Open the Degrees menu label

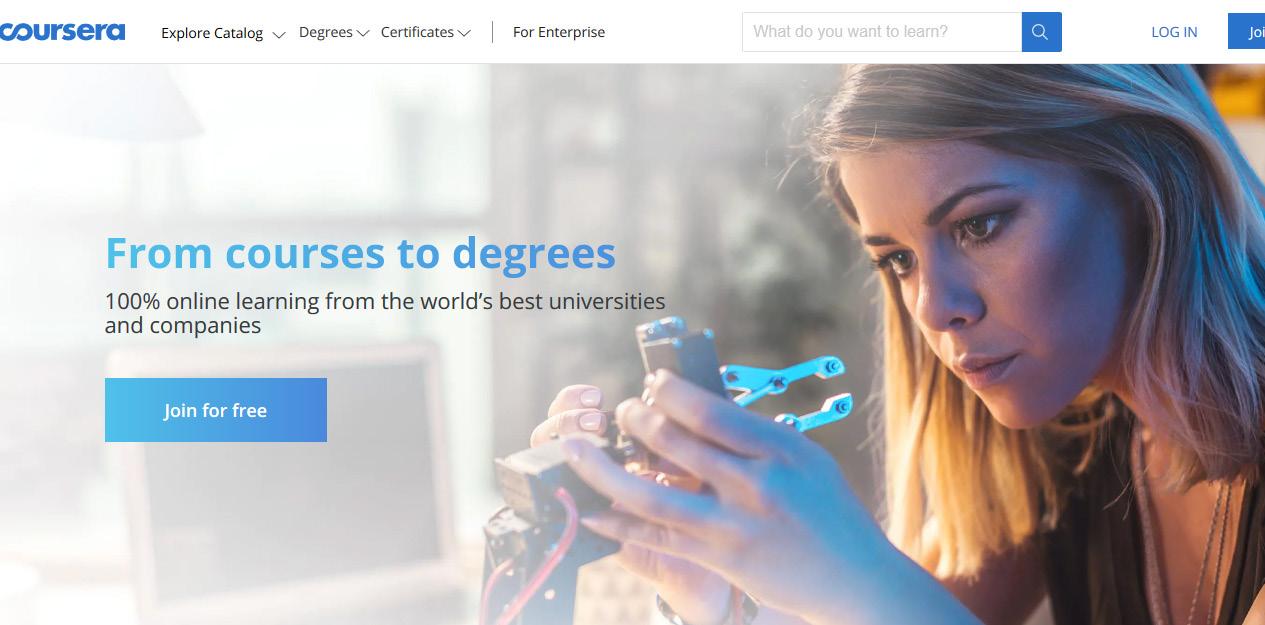(x=326, y=32)
